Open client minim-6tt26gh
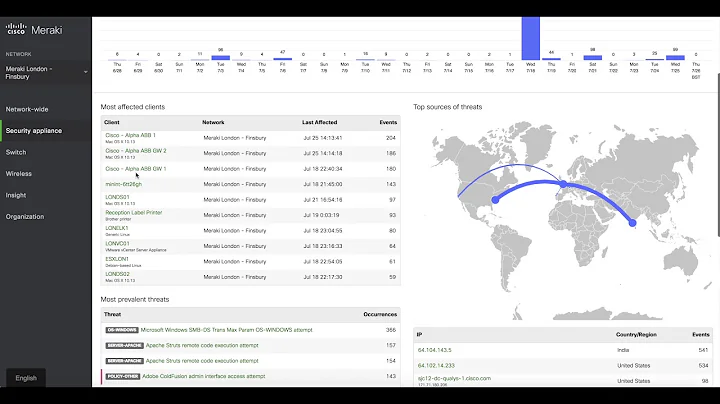Screen dimensions: 720x404 click(124, 184)
